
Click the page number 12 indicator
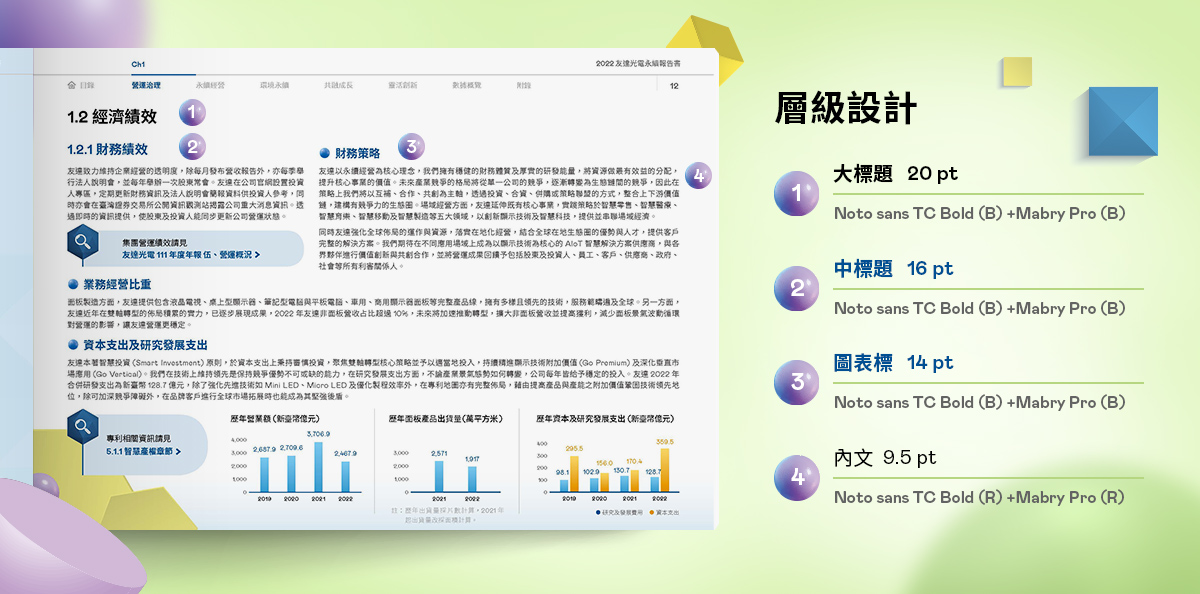tap(673, 87)
